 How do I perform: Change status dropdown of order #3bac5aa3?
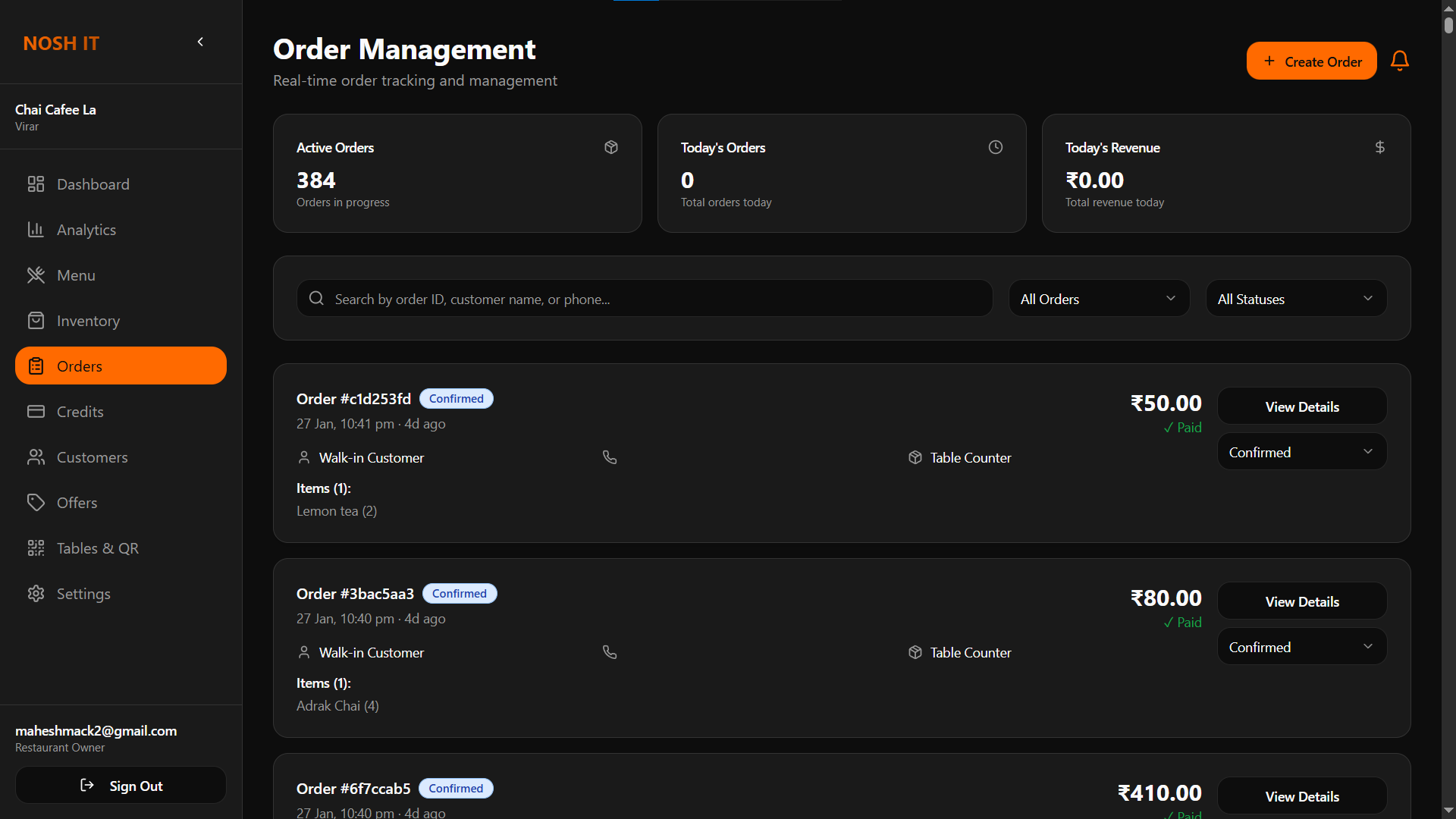pyautogui.click(x=1301, y=647)
